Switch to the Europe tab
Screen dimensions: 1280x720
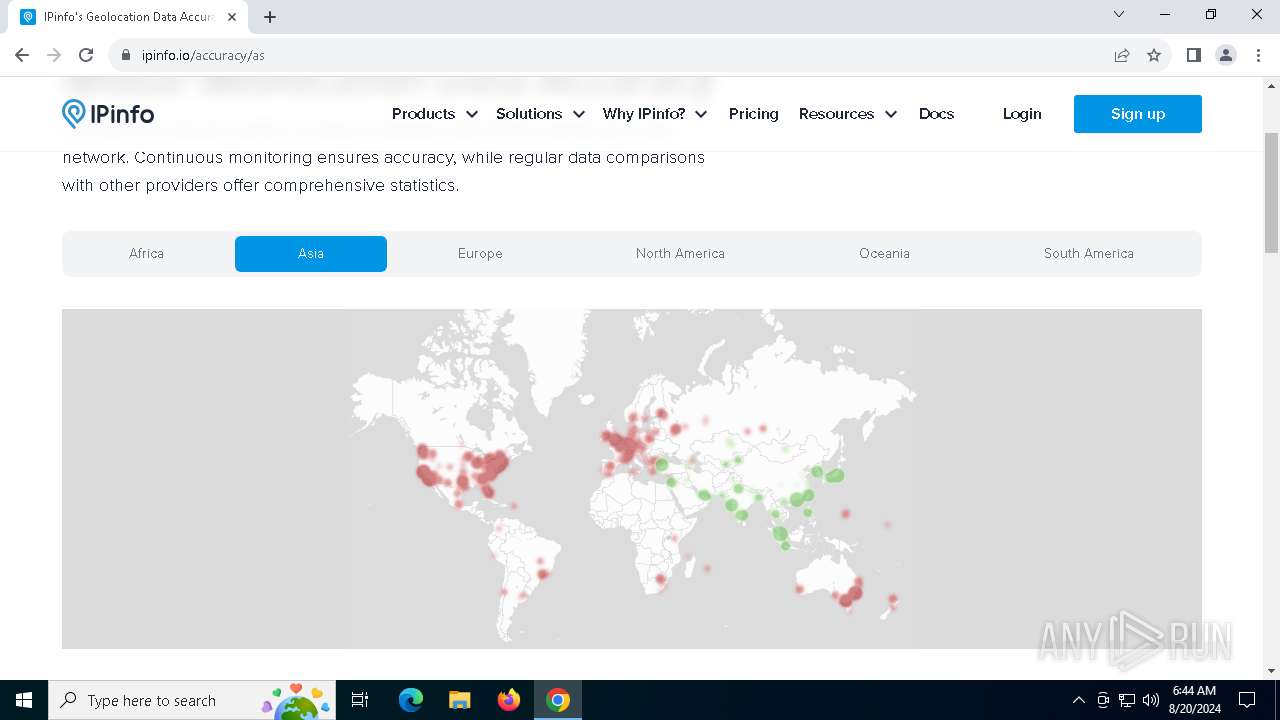point(480,254)
